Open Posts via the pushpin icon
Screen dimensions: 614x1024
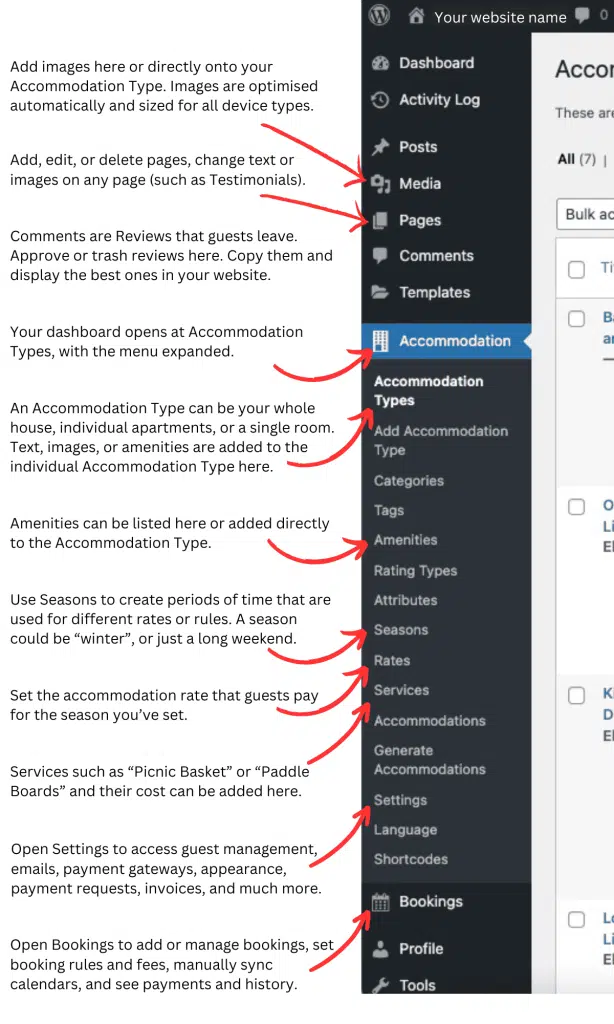click(380, 147)
